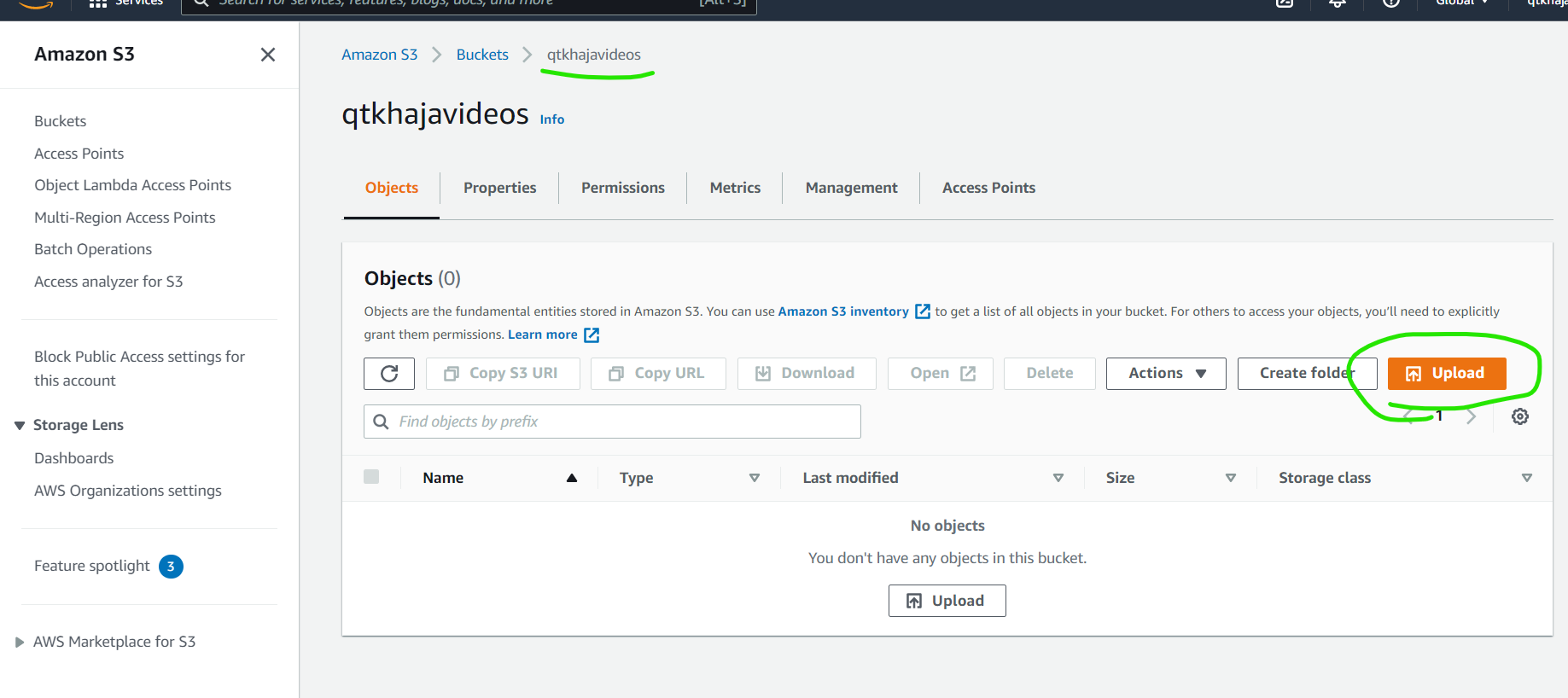1568x698 pixels.
Task: Sort the Size column
Action: 1231,478
